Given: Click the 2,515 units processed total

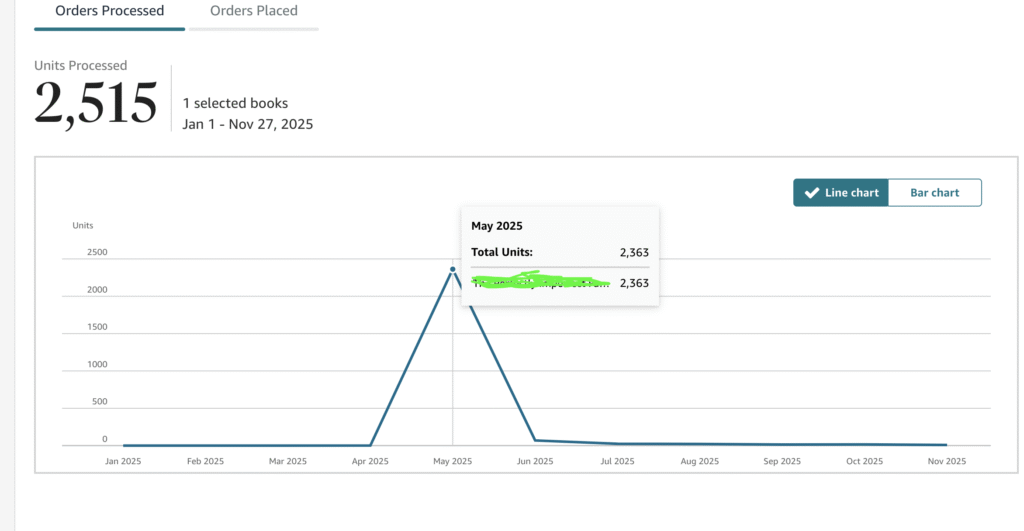Looking at the screenshot, I should coord(96,104).
